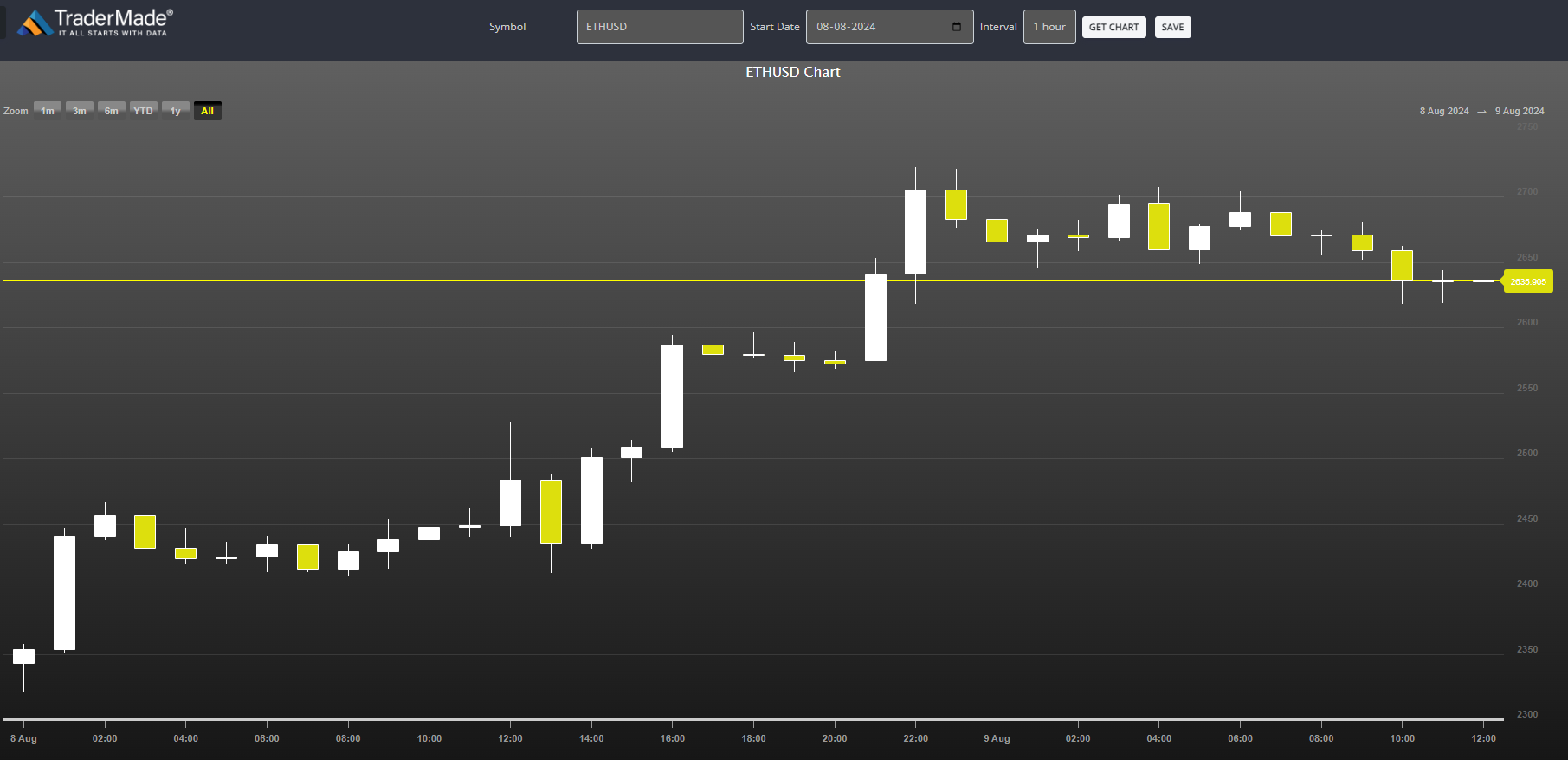1568x760 pixels.
Task: Click the large white candle at 16:00
Action: click(672, 396)
